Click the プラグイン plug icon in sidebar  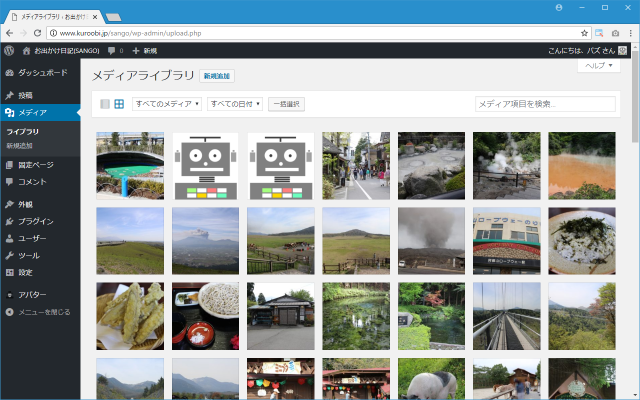pyautogui.click(x=10, y=221)
